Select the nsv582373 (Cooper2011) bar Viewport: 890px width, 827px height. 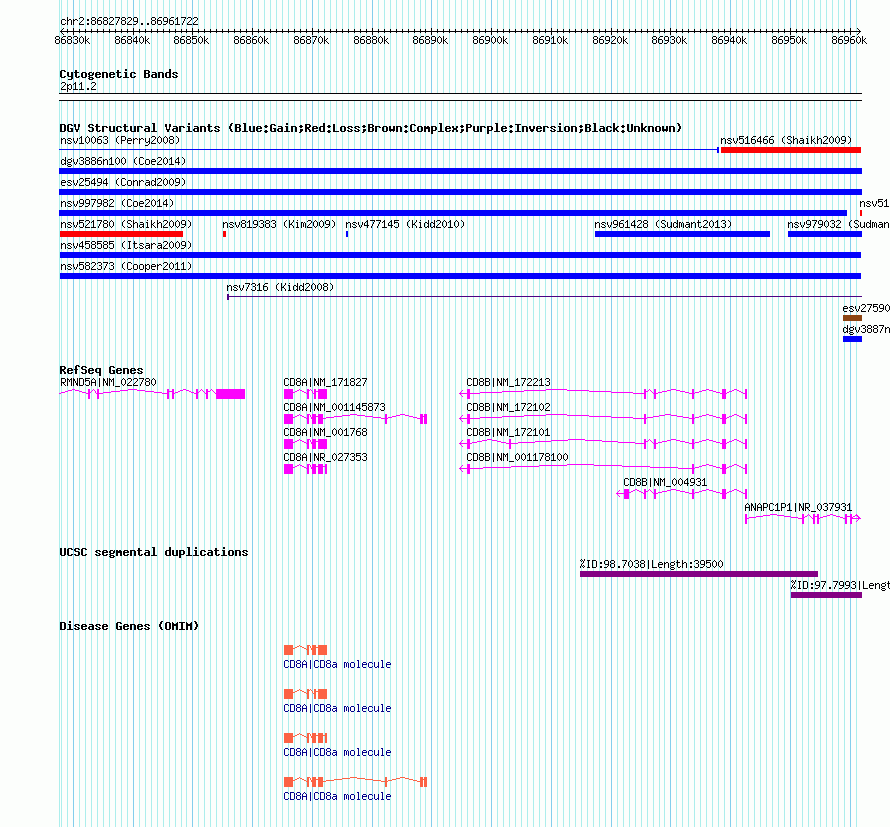point(460,276)
